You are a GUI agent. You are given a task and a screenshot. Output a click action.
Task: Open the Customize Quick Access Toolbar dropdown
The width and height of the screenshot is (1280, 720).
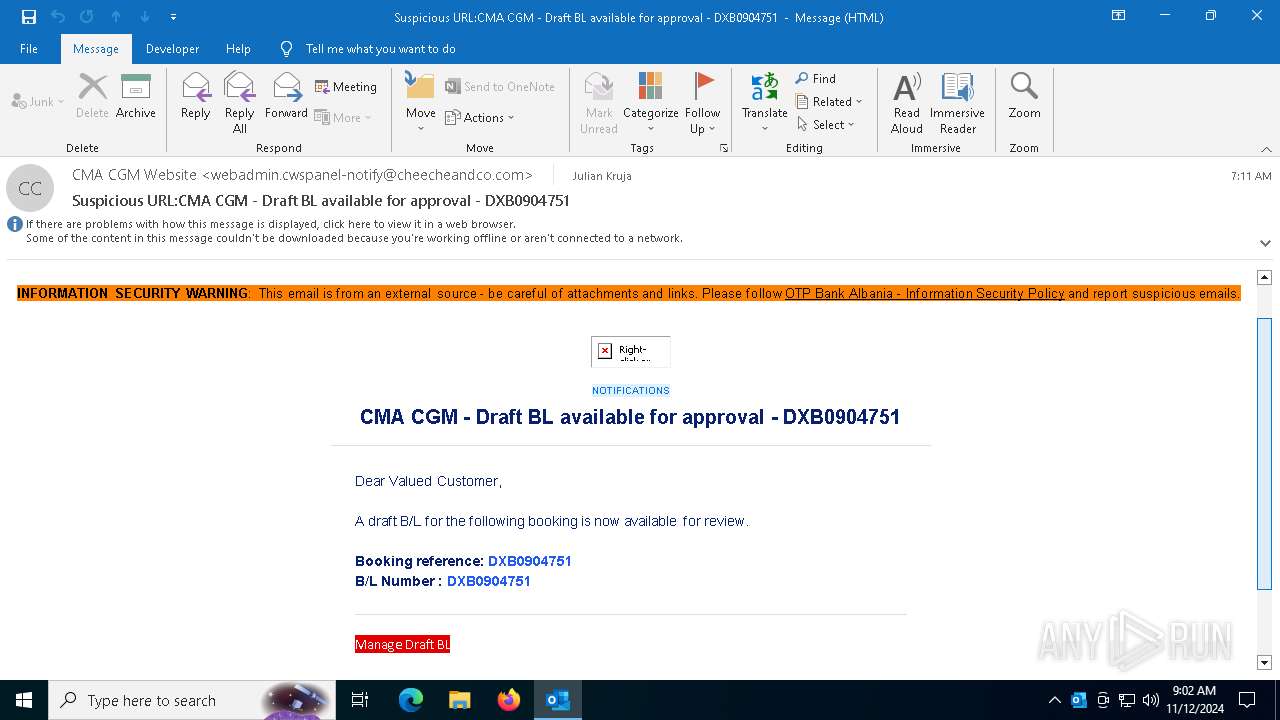pos(174,17)
